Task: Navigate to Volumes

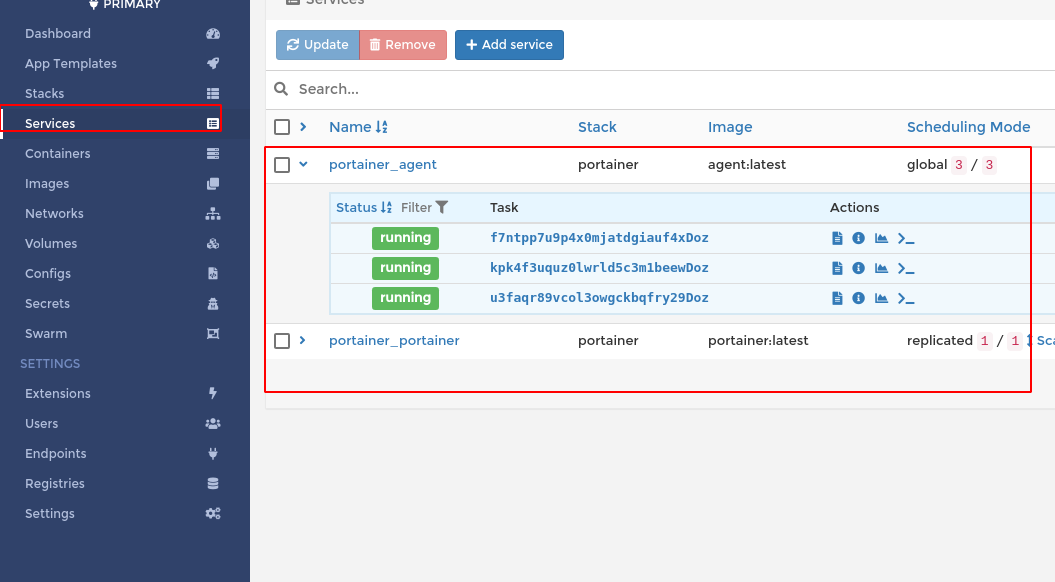Action: click(x=50, y=244)
